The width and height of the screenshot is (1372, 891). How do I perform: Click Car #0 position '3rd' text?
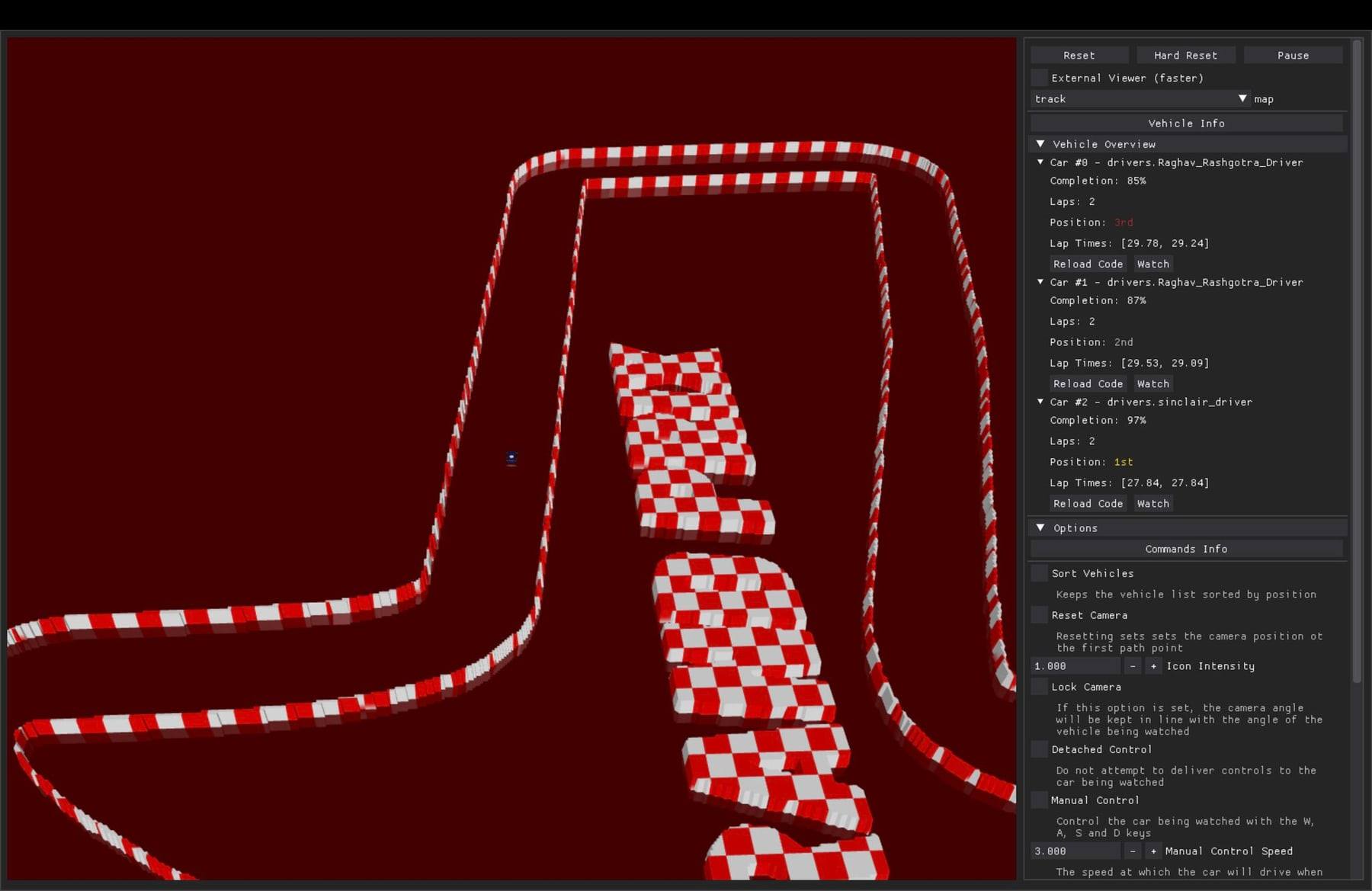1124,223
